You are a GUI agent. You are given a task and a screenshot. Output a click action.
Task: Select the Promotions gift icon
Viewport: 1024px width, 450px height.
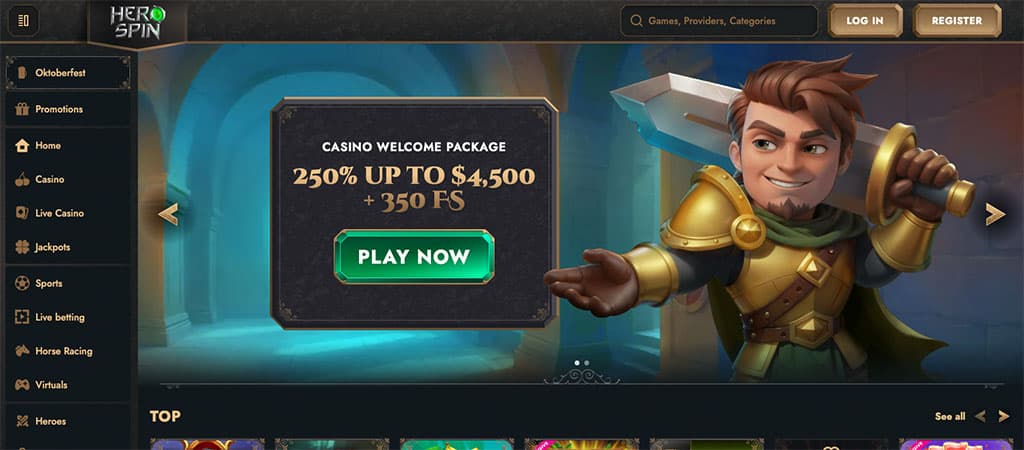[x=22, y=109]
